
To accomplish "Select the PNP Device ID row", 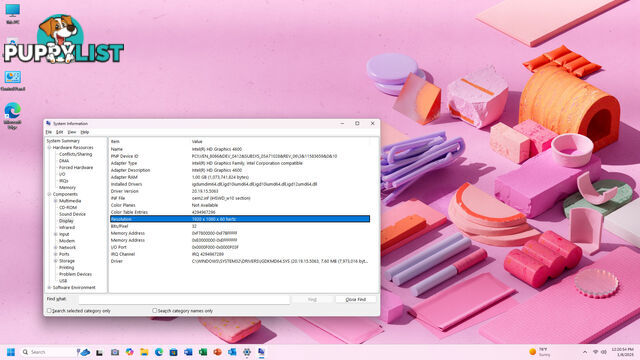I will (240, 156).
